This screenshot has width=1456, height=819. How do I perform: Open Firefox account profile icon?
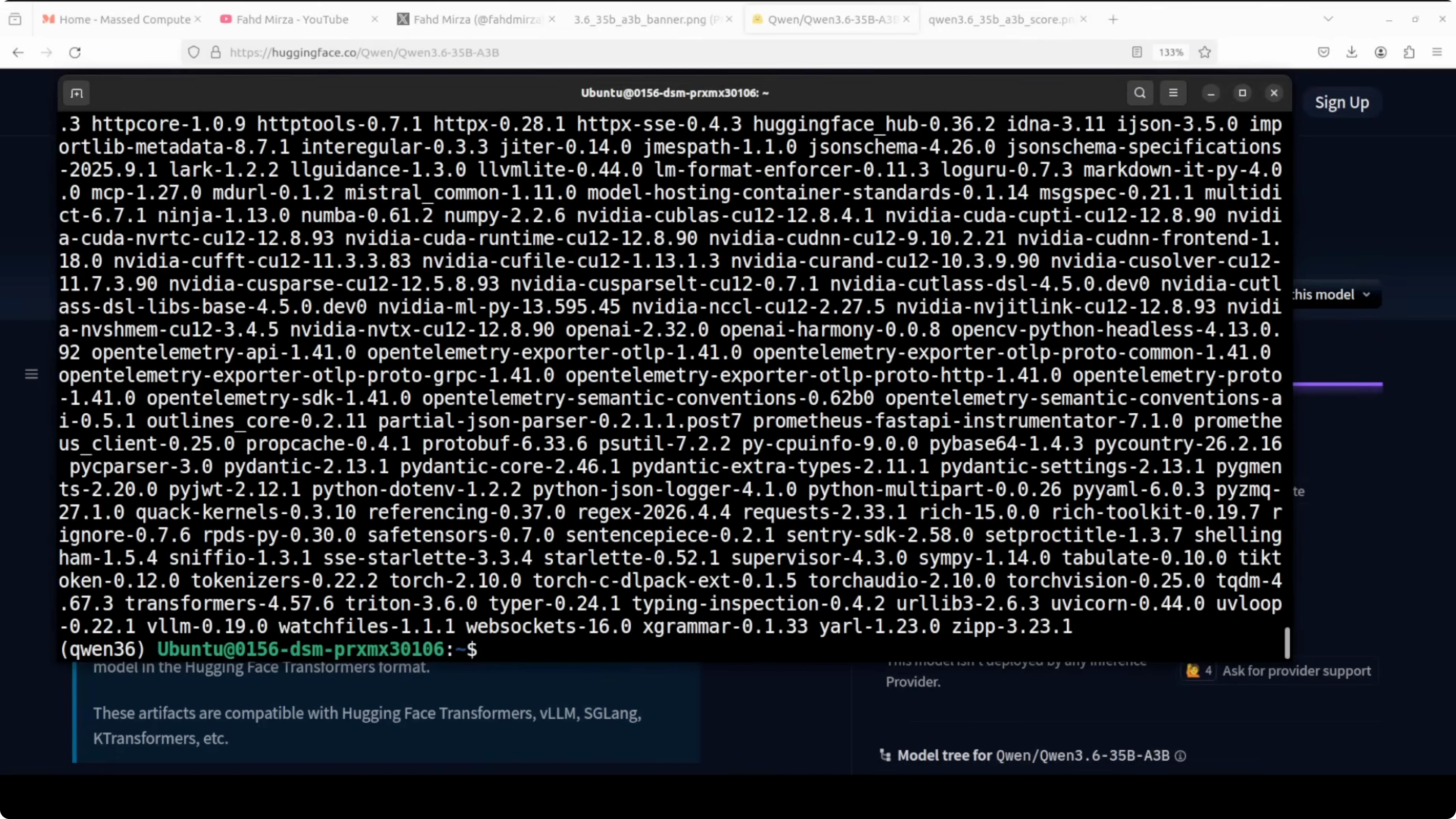pos(1380,53)
